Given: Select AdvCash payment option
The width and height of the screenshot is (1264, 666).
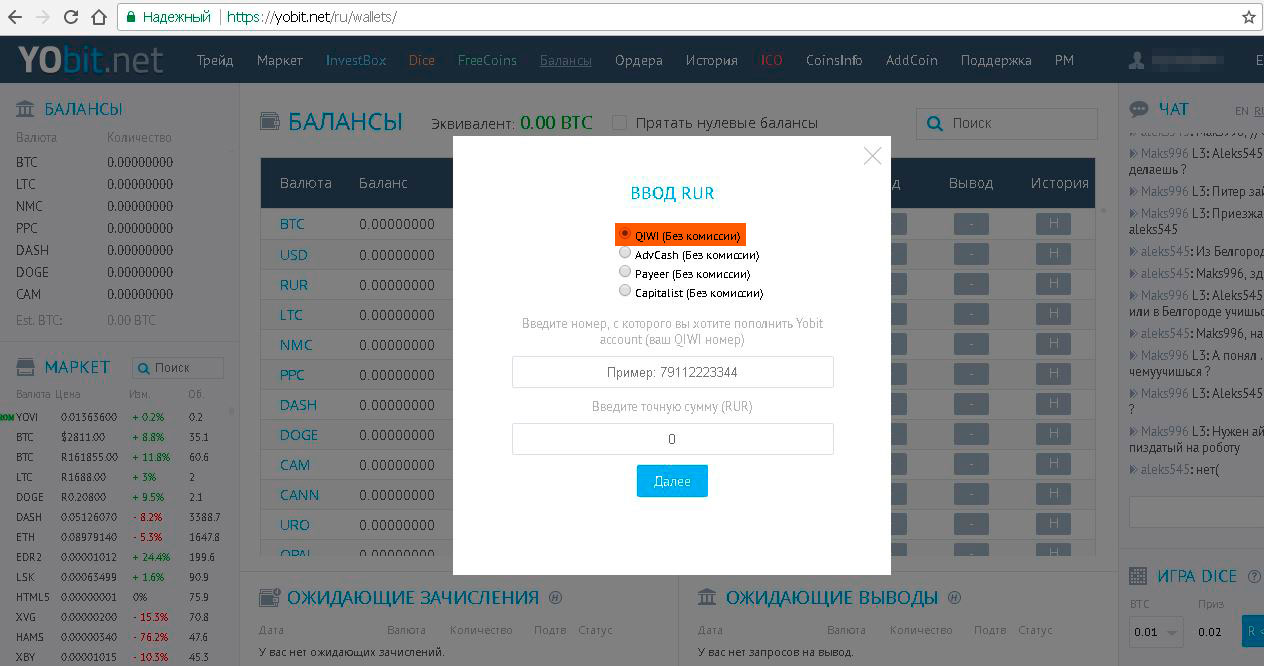Looking at the screenshot, I should point(625,253).
